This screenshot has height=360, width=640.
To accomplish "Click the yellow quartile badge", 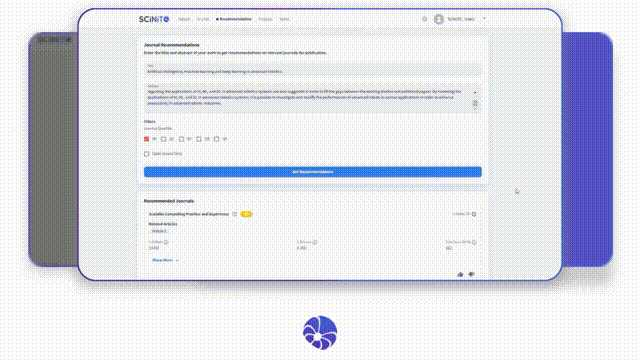I will (246, 214).
